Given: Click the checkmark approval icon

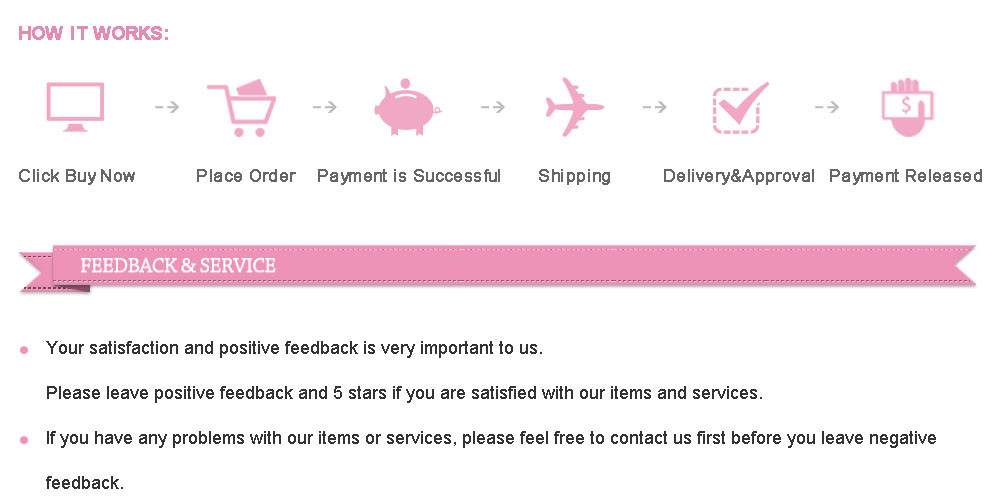Looking at the screenshot, I should coord(740,107).
